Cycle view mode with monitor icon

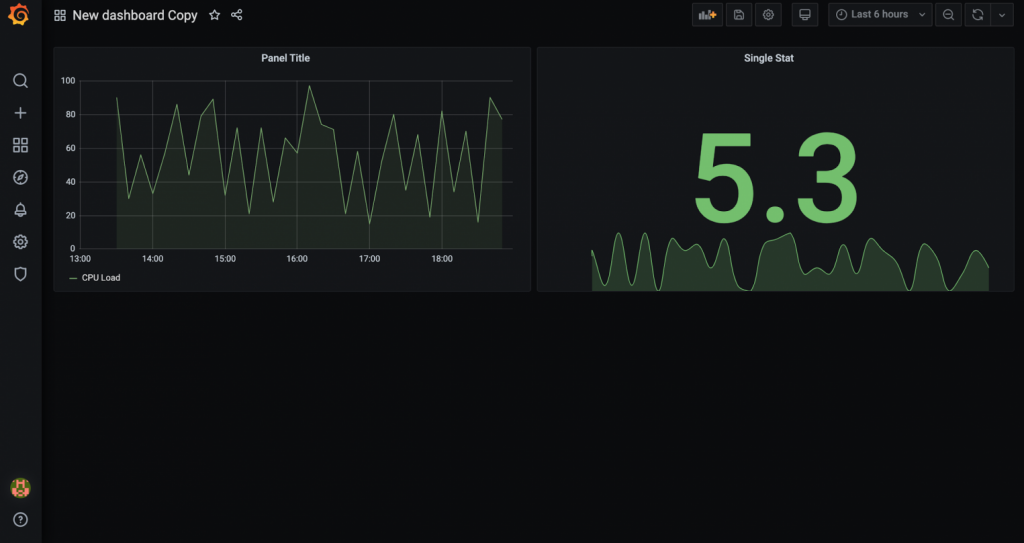tap(804, 15)
